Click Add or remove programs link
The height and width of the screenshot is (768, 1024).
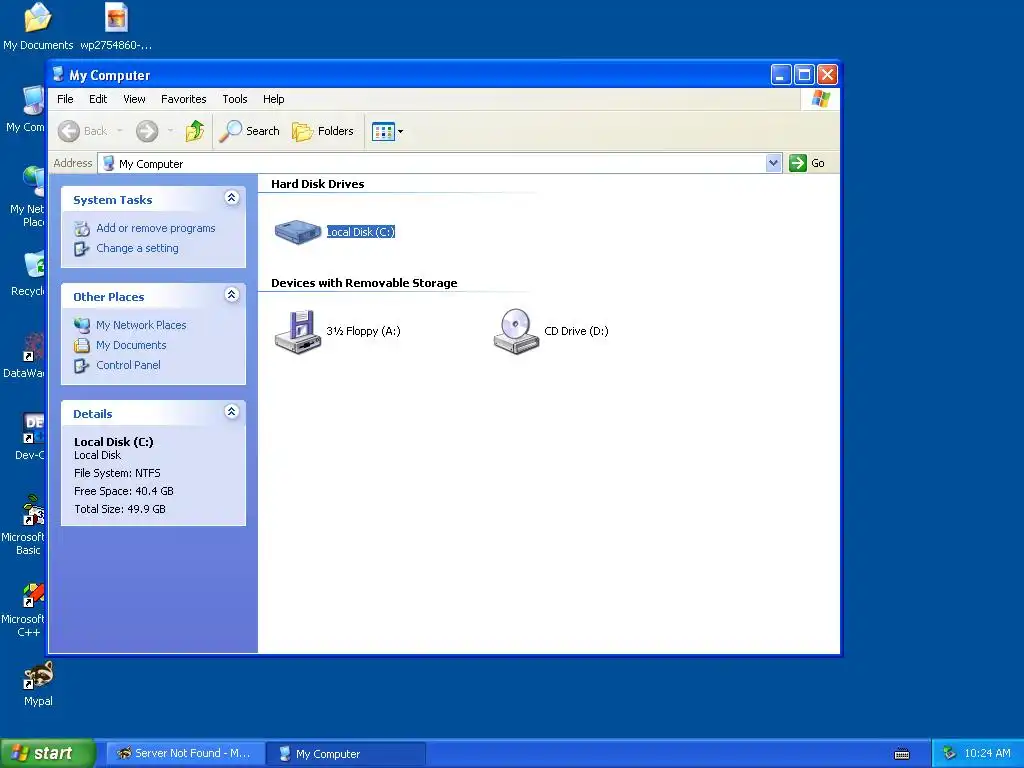(x=155, y=228)
